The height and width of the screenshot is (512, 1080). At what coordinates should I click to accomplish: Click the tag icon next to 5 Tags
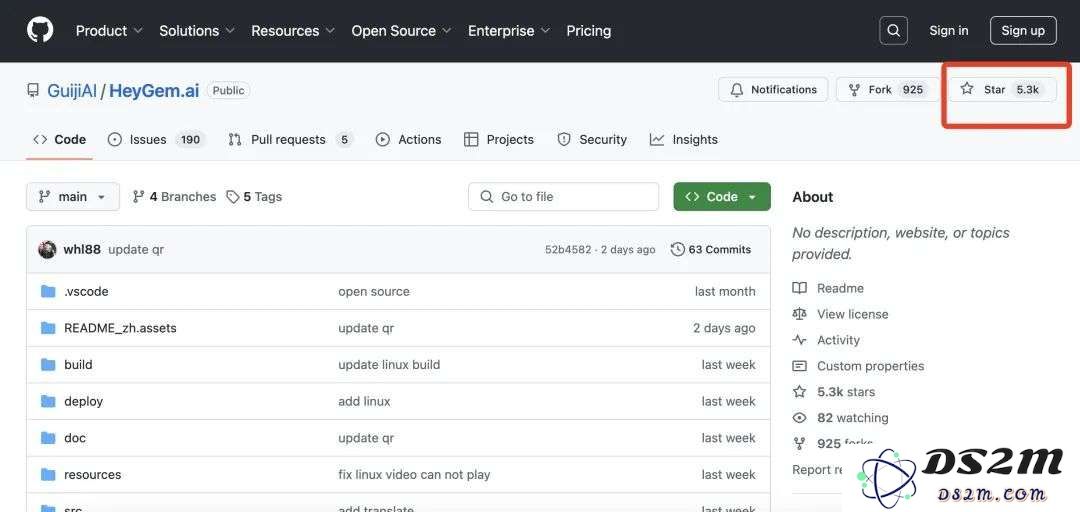tap(233, 197)
